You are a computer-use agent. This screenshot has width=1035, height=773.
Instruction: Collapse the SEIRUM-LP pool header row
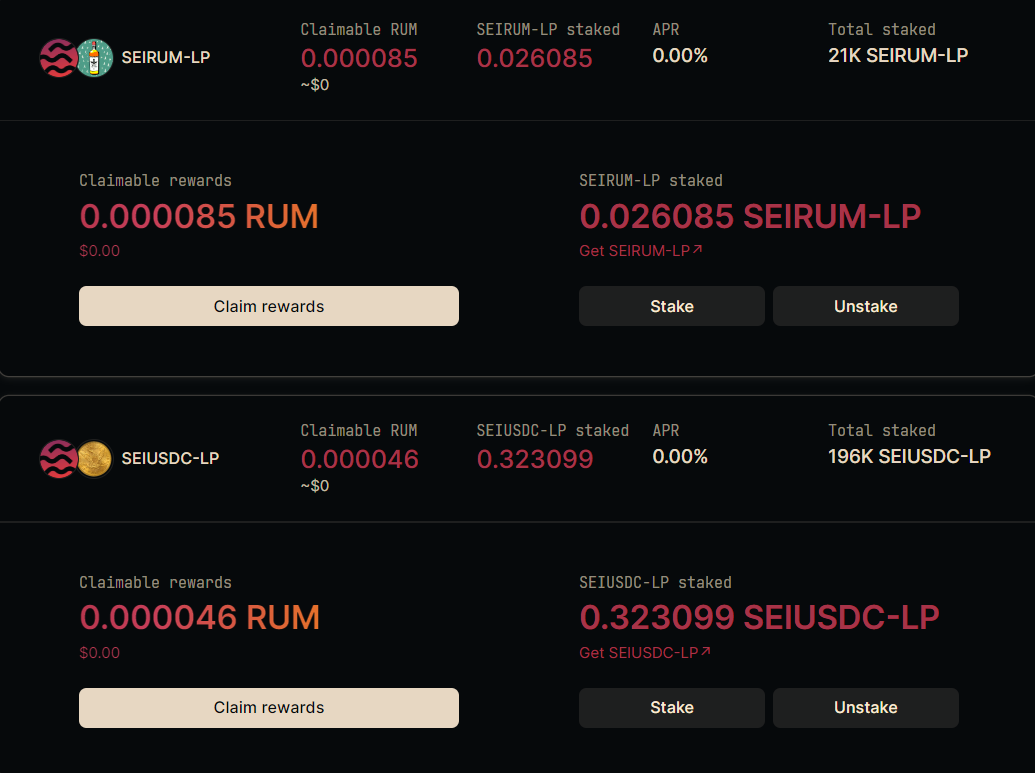(518, 58)
